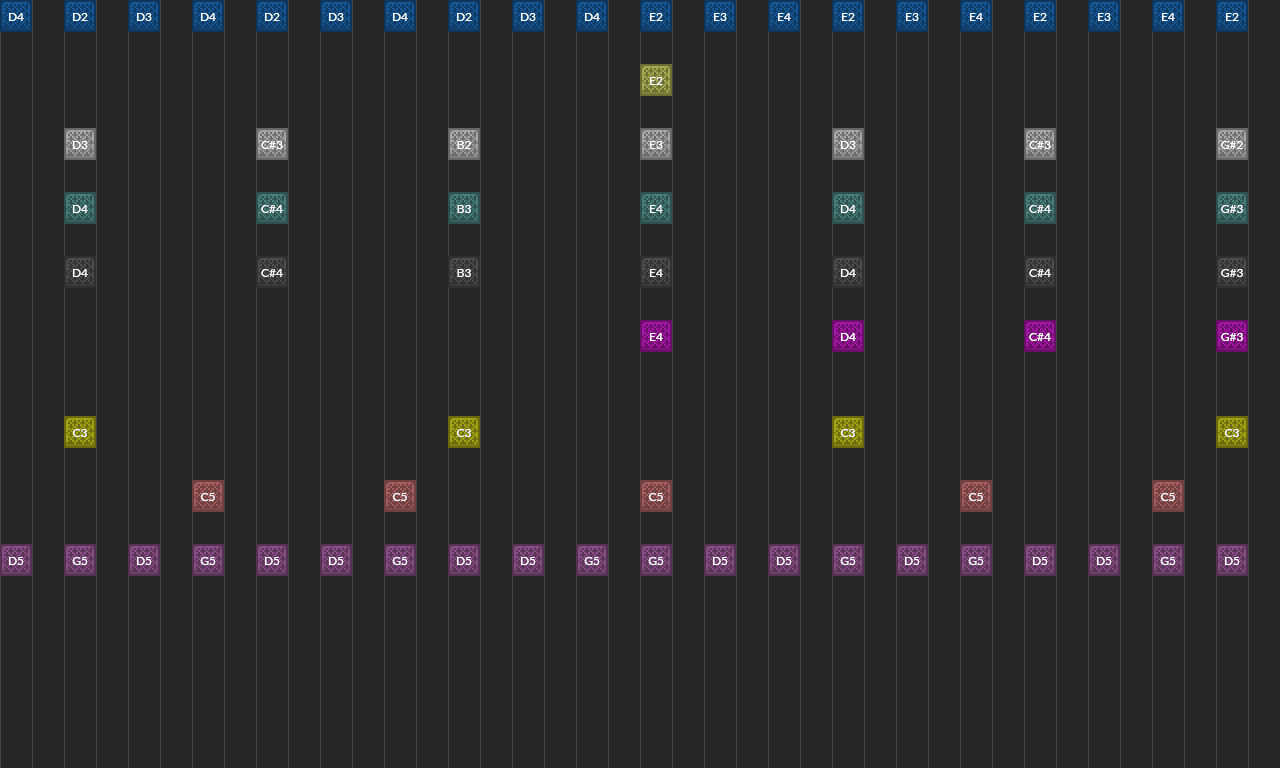Click the purple D5 note in the last column
The width and height of the screenshot is (1280, 768).
tap(1232, 560)
